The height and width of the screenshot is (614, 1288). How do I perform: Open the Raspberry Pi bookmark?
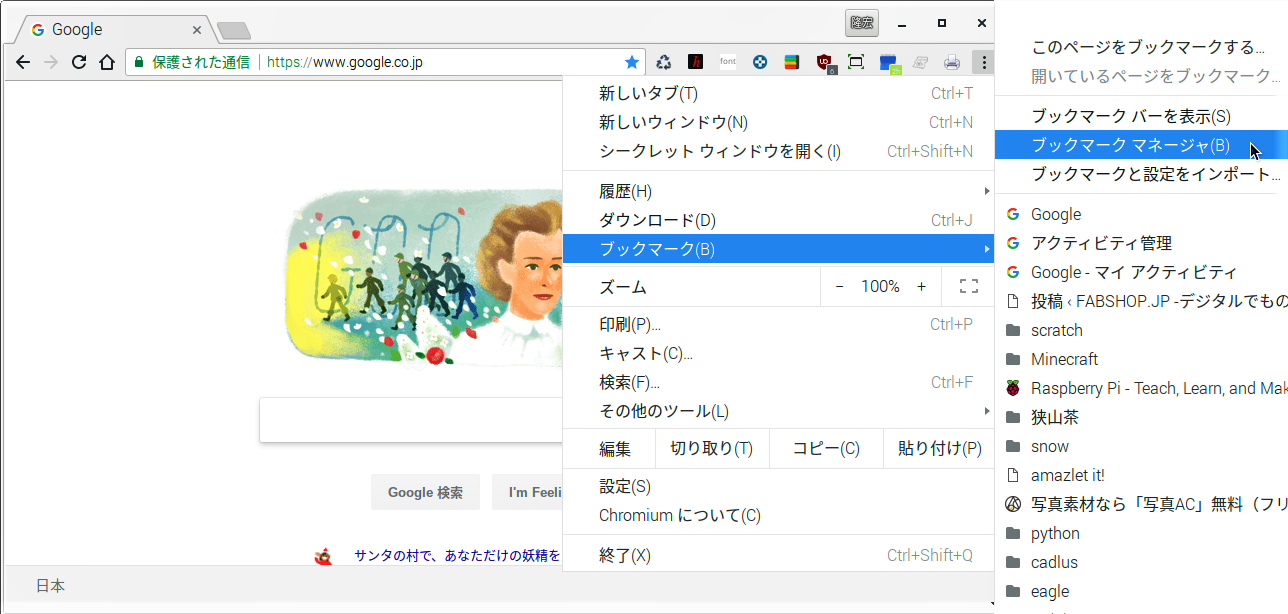click(1142, 388)
